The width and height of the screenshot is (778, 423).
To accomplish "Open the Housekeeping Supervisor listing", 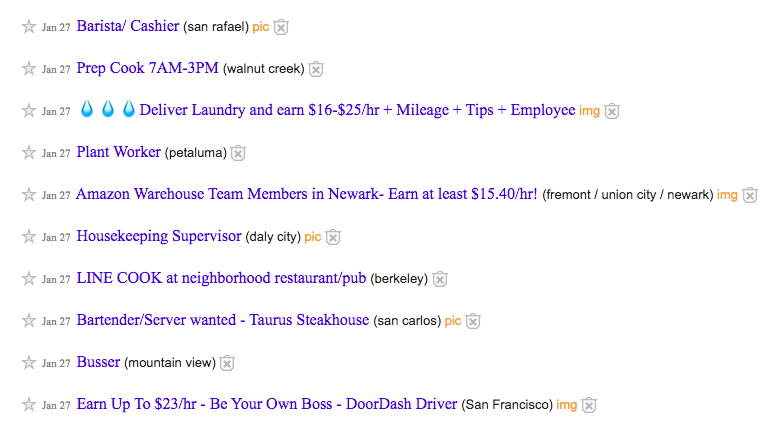I will 159,236.
